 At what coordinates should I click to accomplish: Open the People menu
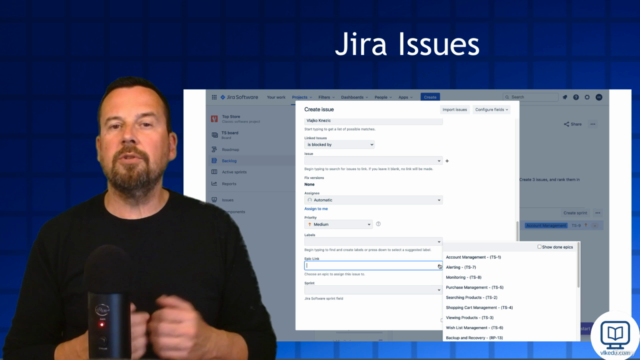tap(383, 97)
